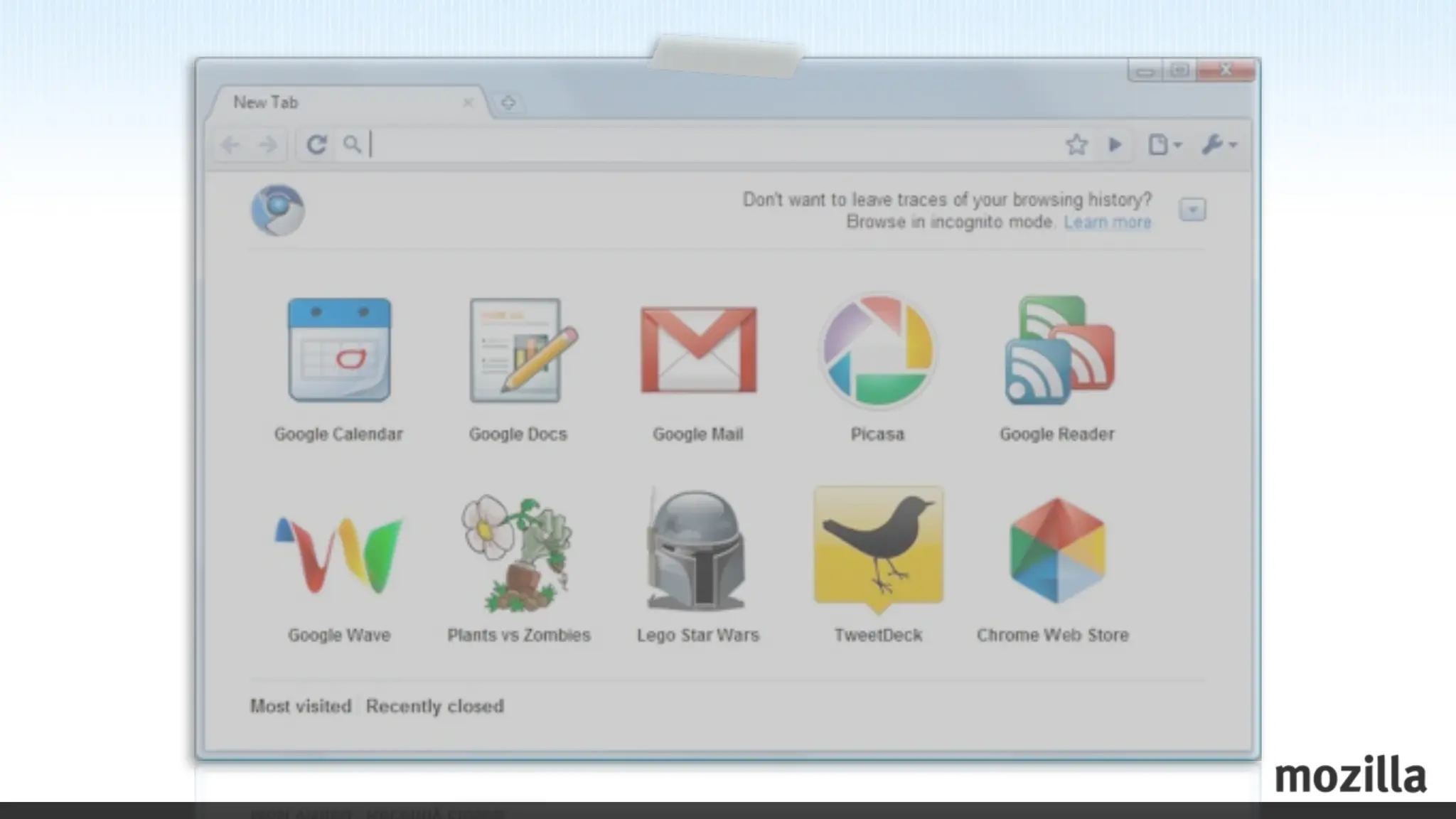This screenshot has height=819, width=1456.
Task: Expand the incognito tip dropdown arrow
Action: (1192, 210)
